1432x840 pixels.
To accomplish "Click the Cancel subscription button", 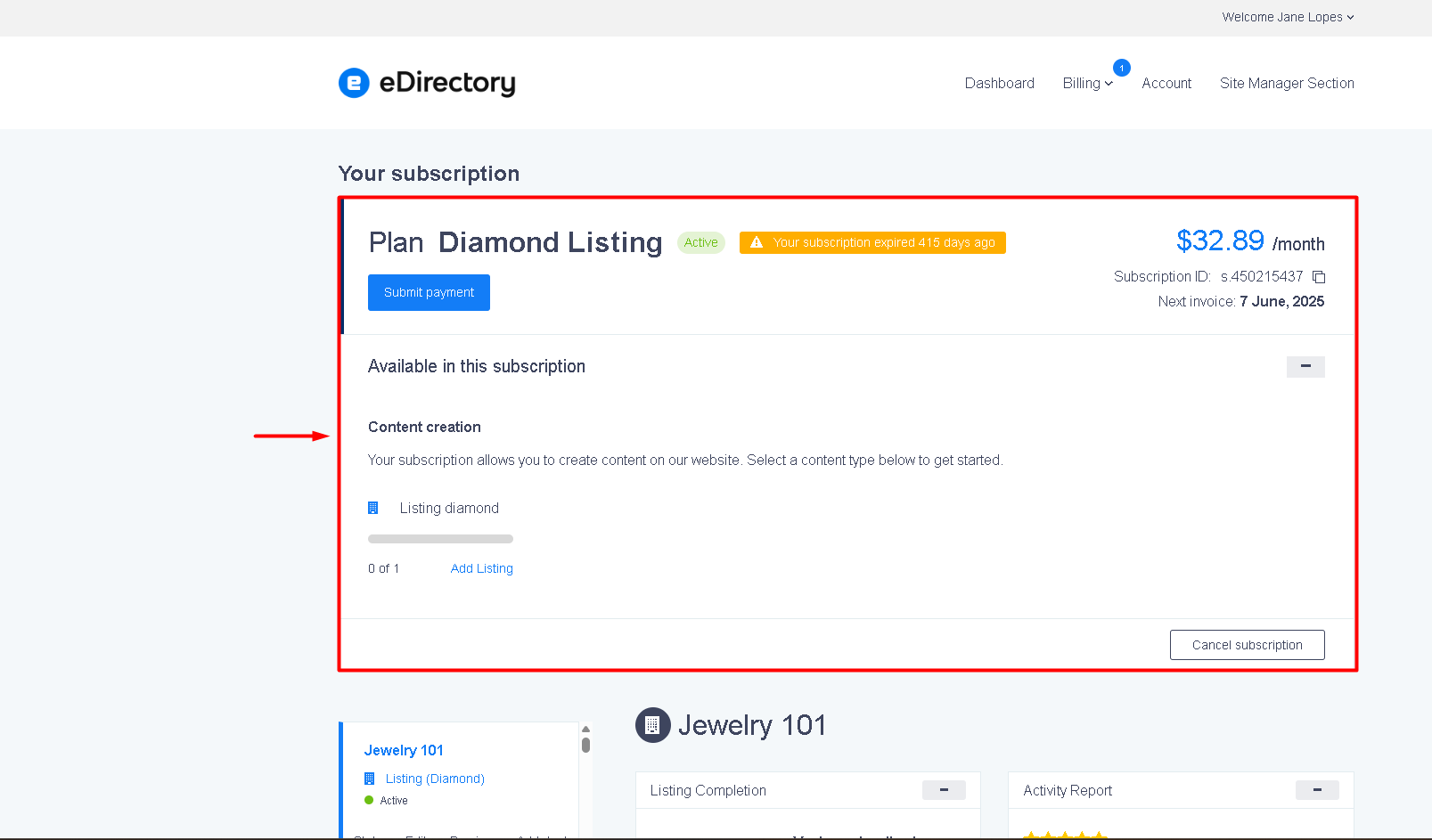I will click(1247, 645).
